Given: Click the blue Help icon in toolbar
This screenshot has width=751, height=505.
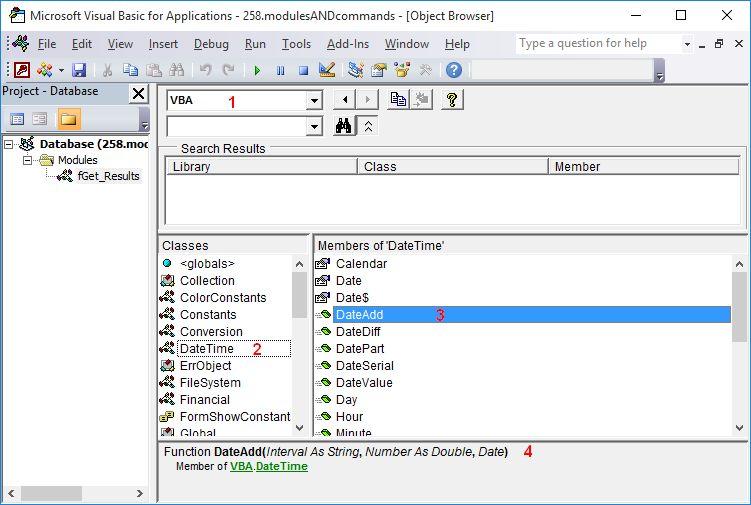Looking at the screenshot, I should (454, 70).
